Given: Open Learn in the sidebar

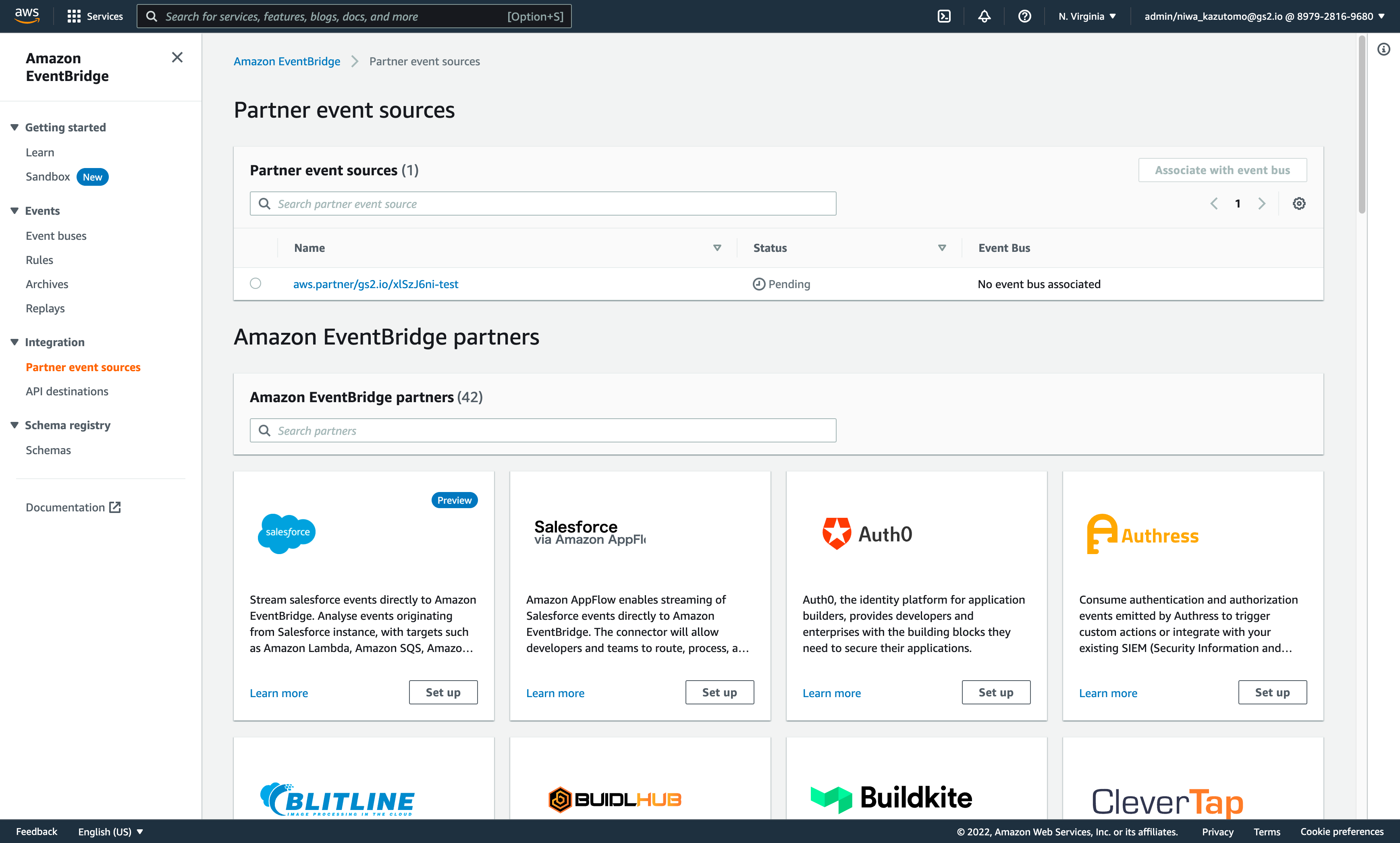Looking at the screenshot, I should [x=40, y=152].
